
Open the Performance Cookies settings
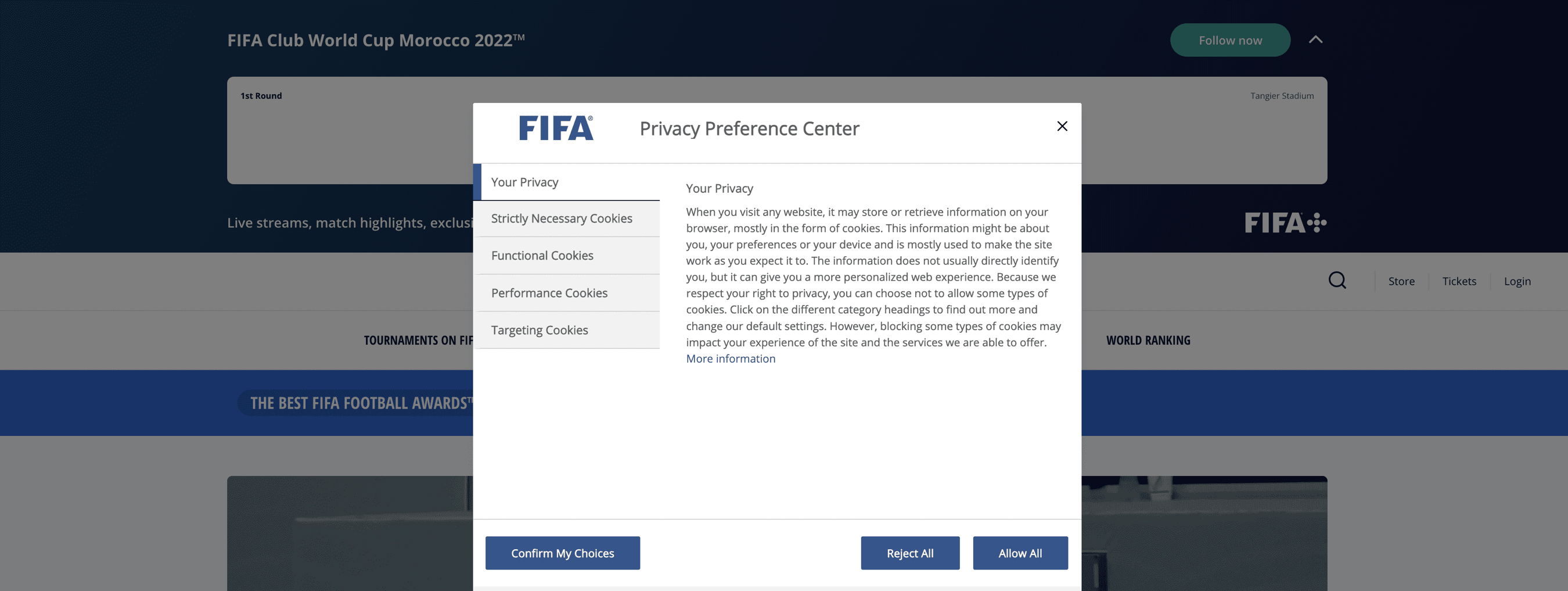click(x=548, y=292)
